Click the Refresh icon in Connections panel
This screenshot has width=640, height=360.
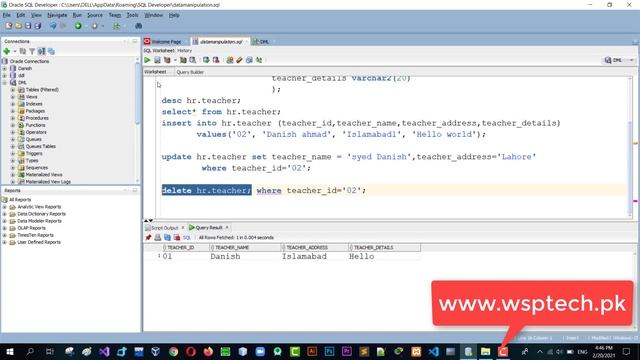23,51
